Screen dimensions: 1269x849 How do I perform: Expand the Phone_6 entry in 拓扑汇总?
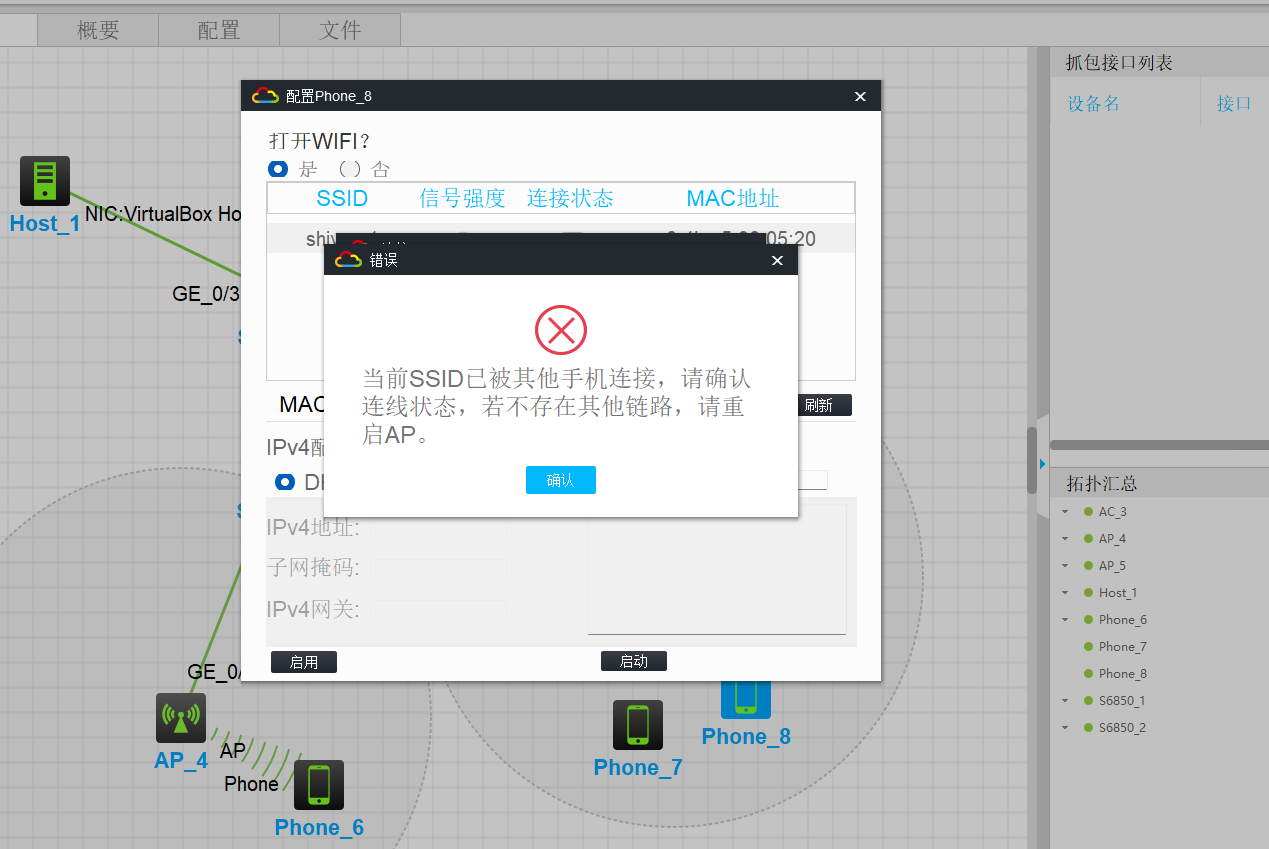tap(1066, 620)
